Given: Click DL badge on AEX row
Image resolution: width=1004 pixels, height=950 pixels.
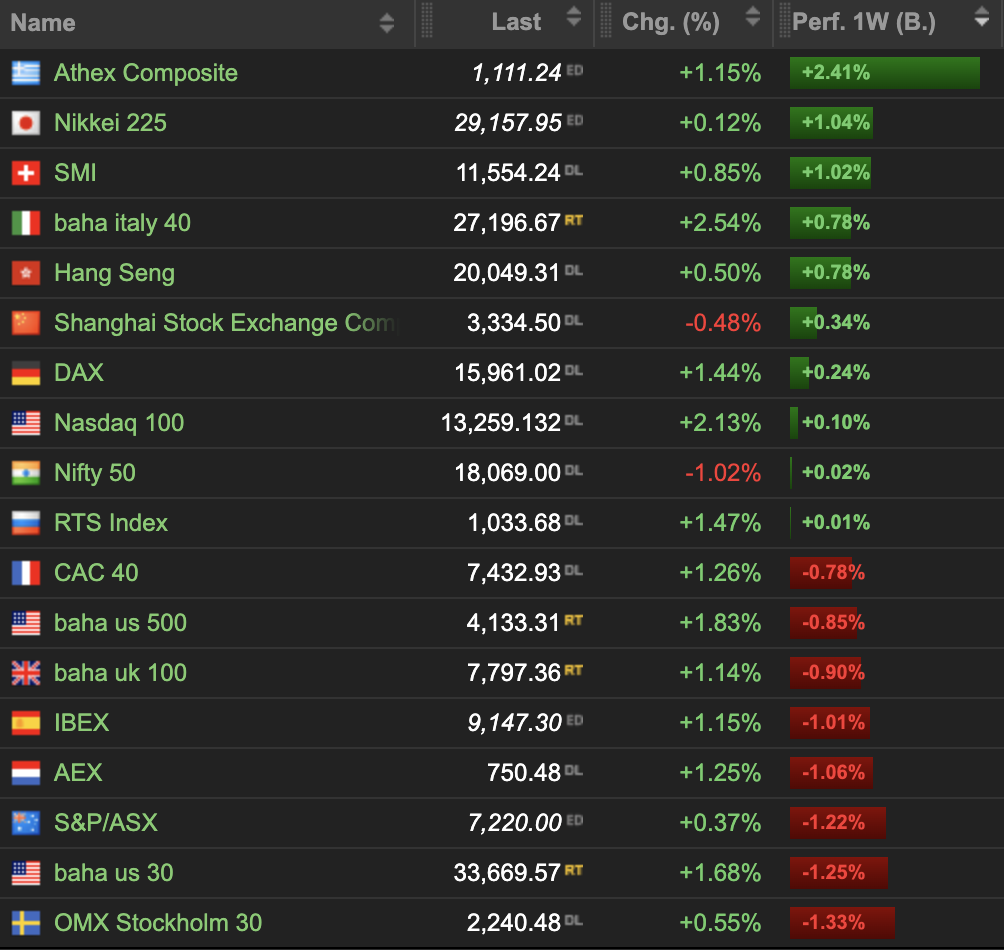Looking at the screenshot, I should point(574,770).
